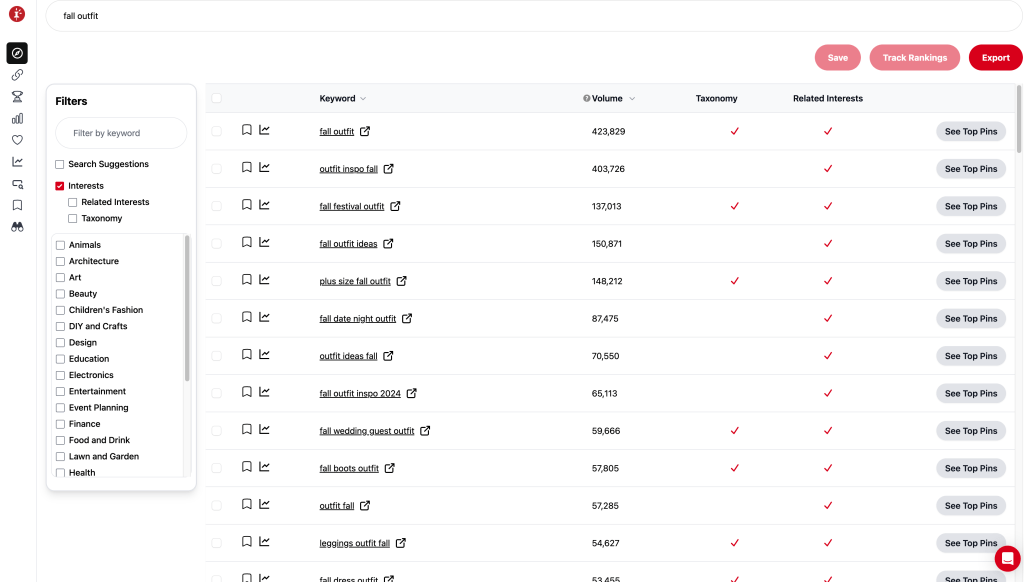The image size is (1024, 582).
Task: View trend chart for 'outfit inspo fall'
Action: (264, 167)
